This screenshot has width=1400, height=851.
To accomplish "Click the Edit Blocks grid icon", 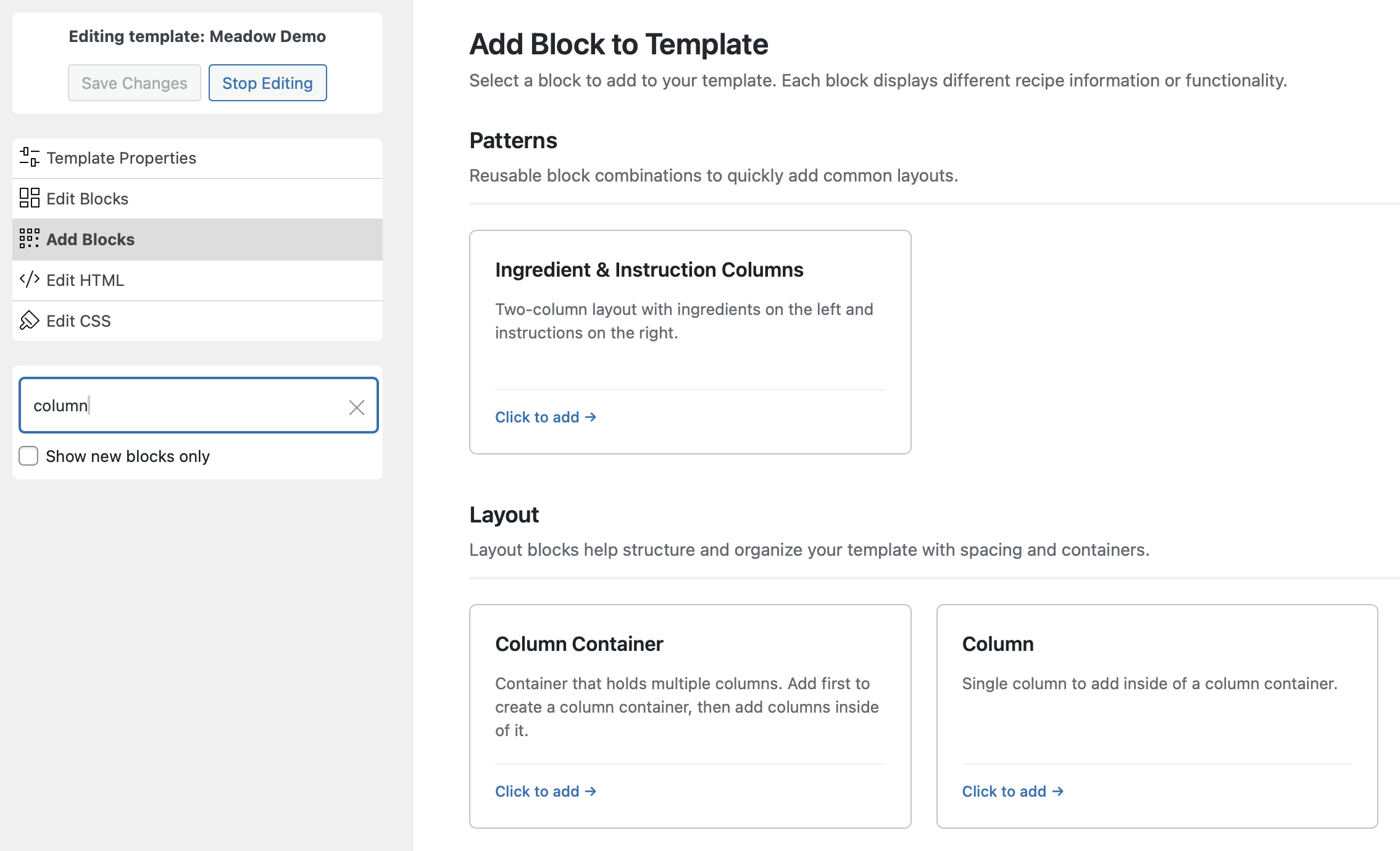I will [x=29, y=198].
